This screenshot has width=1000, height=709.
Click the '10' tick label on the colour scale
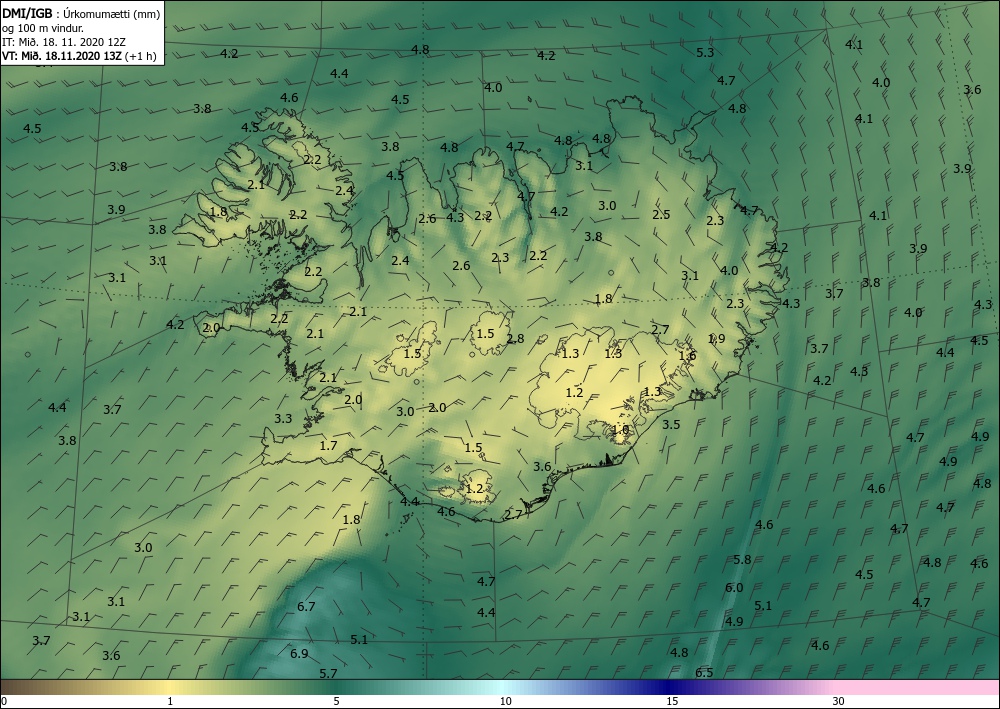505,702
